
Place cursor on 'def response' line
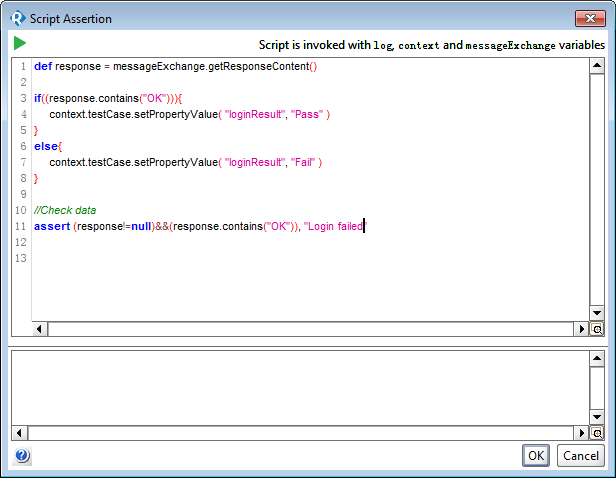pos(176,66)
